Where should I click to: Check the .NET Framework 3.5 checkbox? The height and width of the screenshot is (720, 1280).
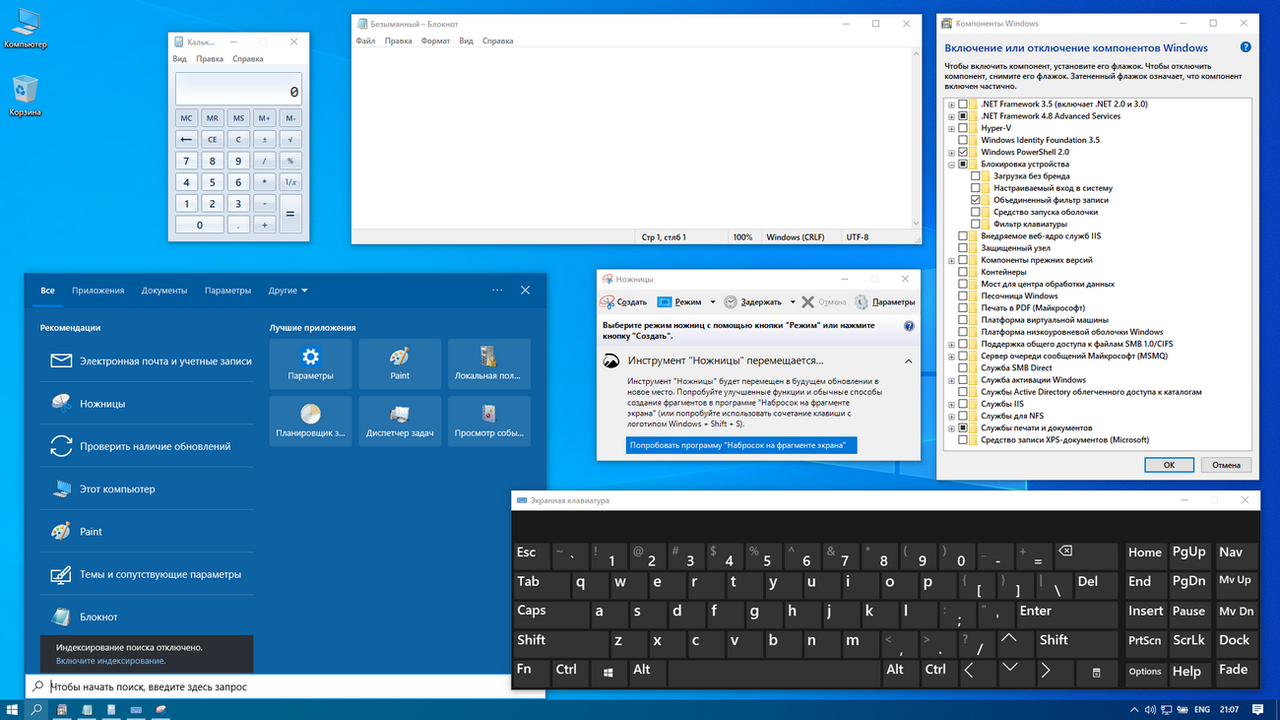click(x=963, y=104)
